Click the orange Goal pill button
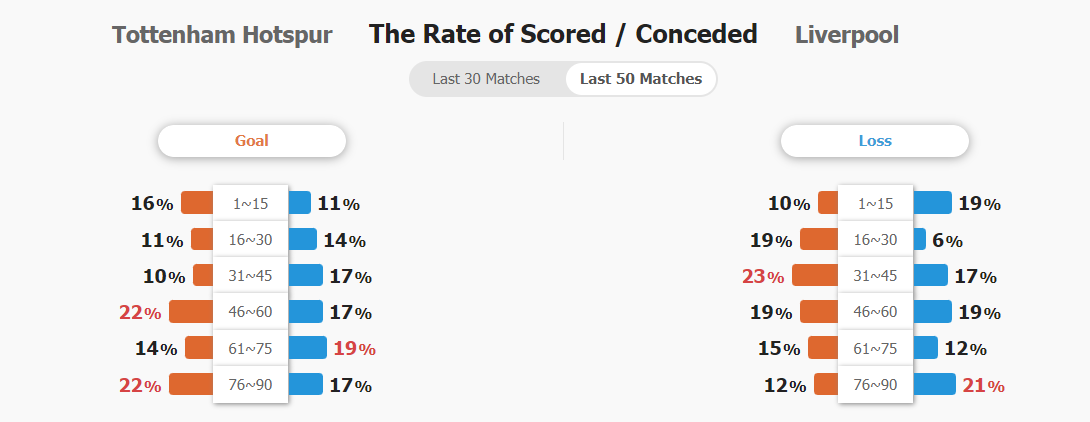 tap(252, 141)
